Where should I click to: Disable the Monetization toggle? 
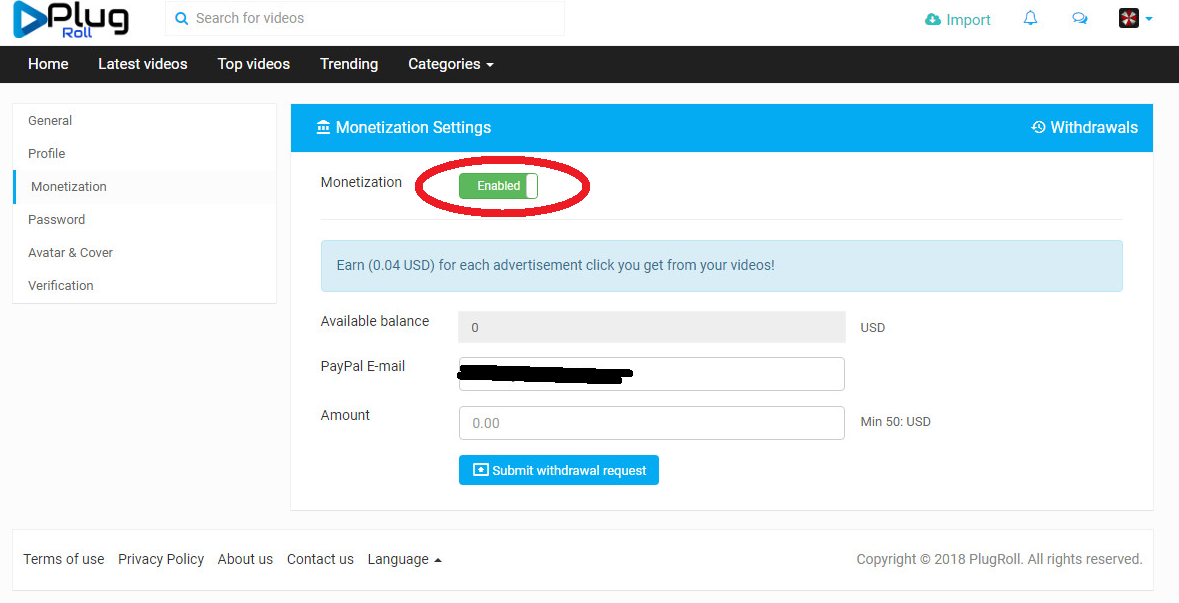[x=498, y=186]
